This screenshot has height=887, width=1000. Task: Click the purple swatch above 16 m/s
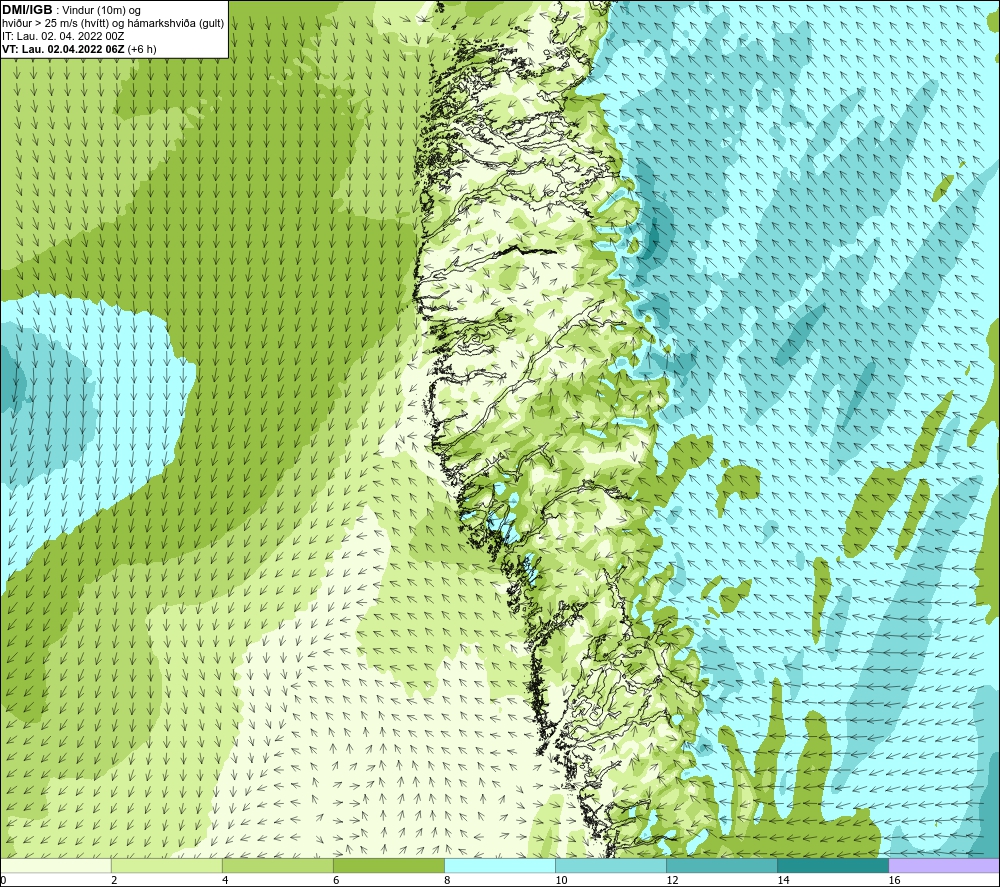945,866
